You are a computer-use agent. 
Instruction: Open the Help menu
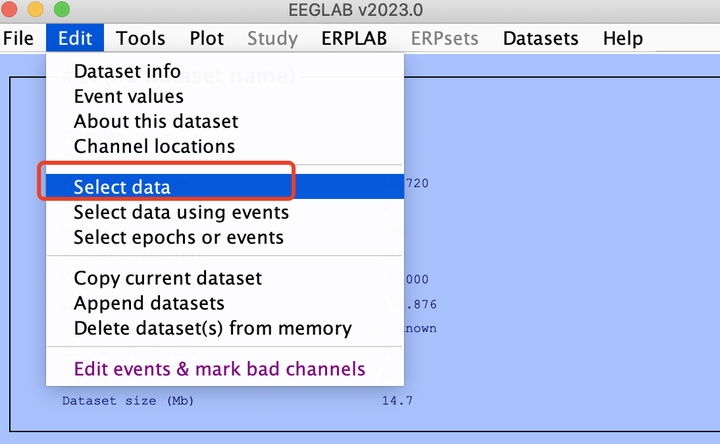(623, 39)
